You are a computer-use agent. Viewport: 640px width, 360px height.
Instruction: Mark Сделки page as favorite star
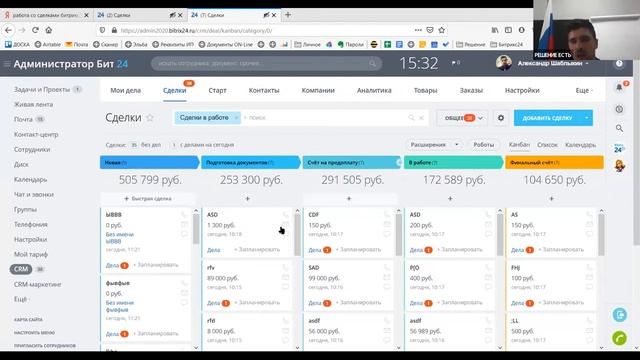pyautogui.click(x=150, y=118)
